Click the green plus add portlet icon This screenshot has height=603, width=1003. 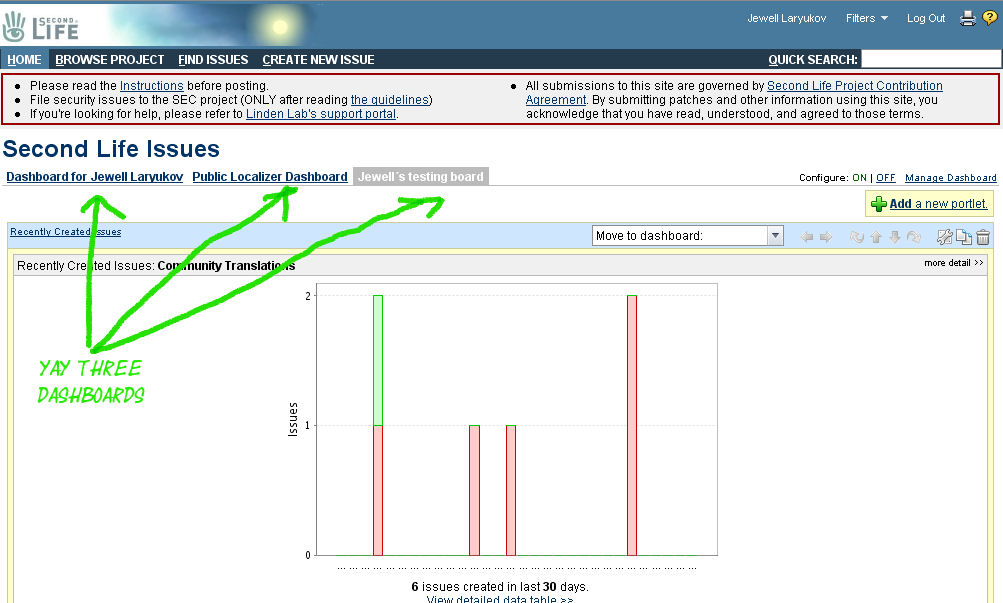coord(878,204)
